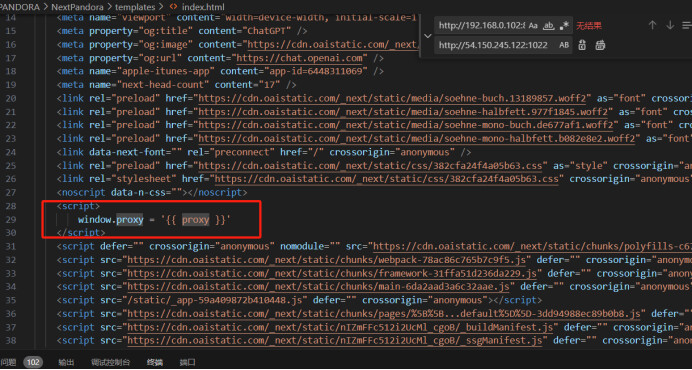Open the _ssgManifest.js link
The image size is (692, 370).
pyautogui.click(x=335, y=341)
